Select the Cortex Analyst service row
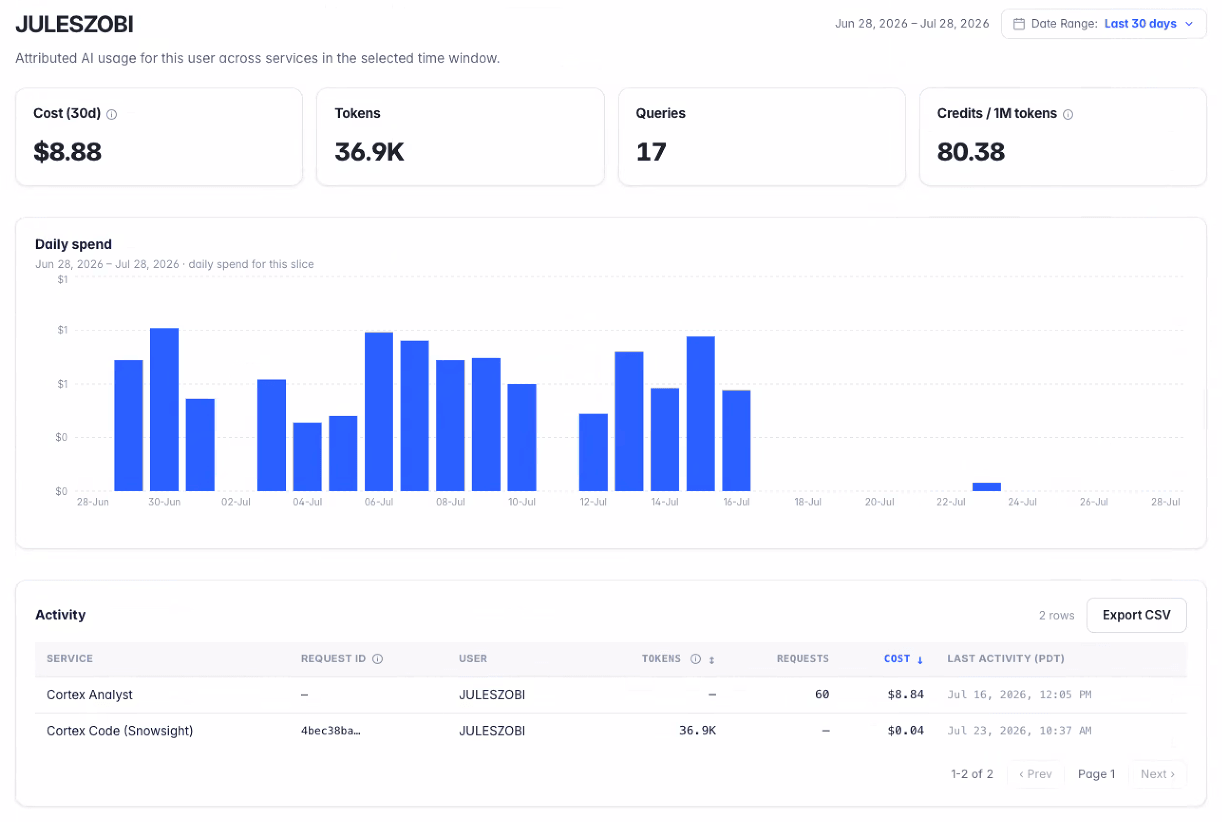The image size is (1222, 822). coord(610,695)
